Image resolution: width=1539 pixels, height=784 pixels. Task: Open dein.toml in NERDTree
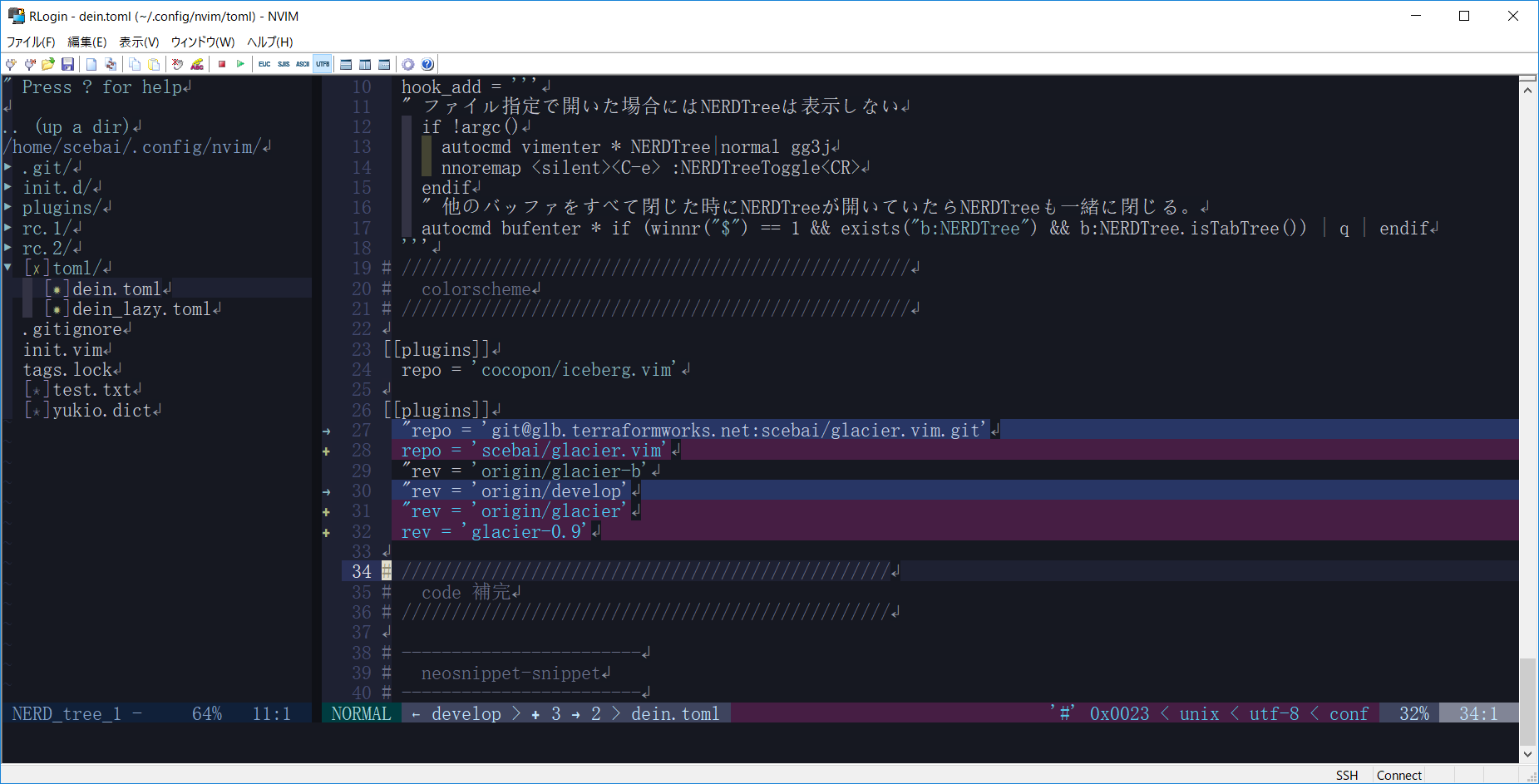tap(116, 288)
